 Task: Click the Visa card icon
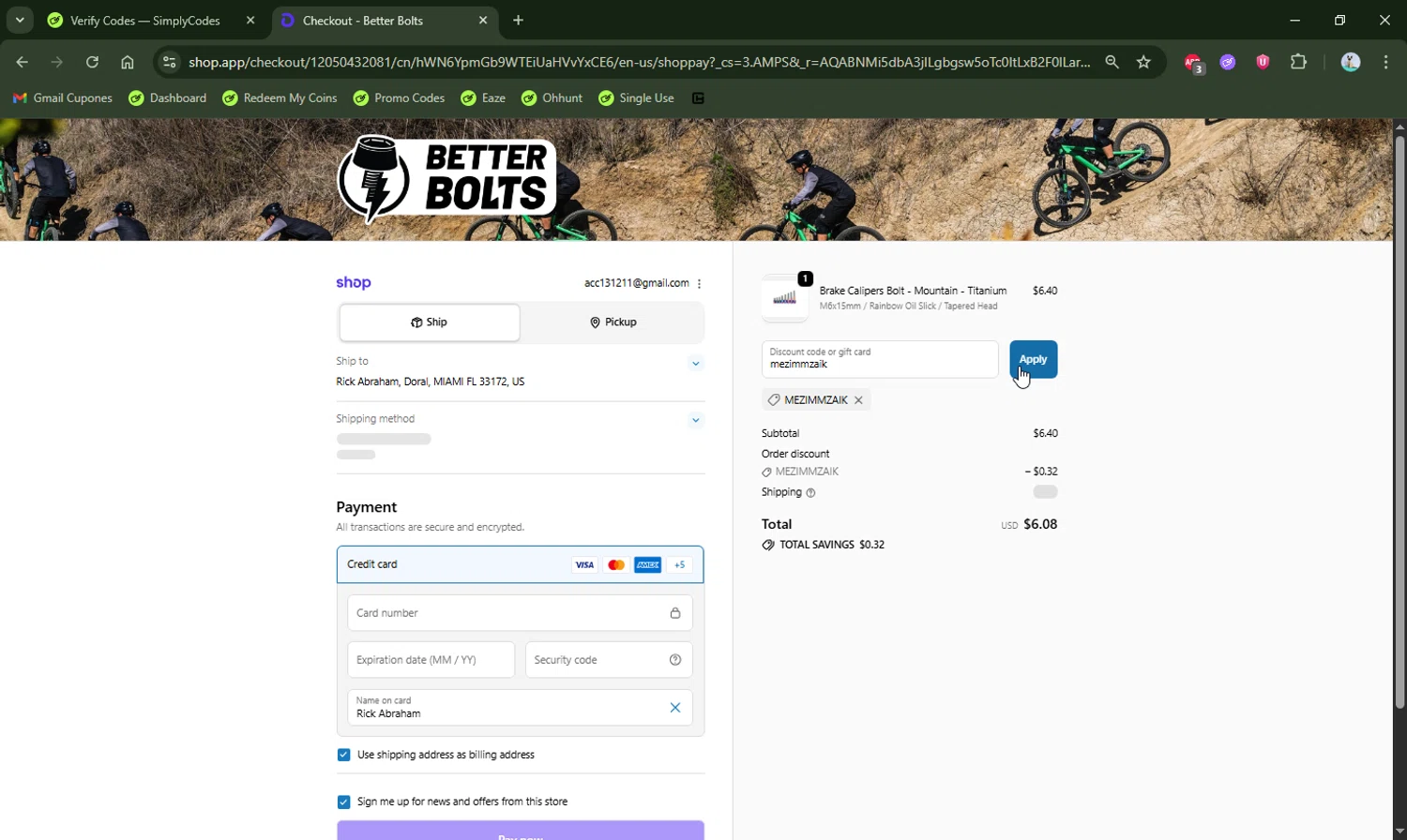point(584,564)
